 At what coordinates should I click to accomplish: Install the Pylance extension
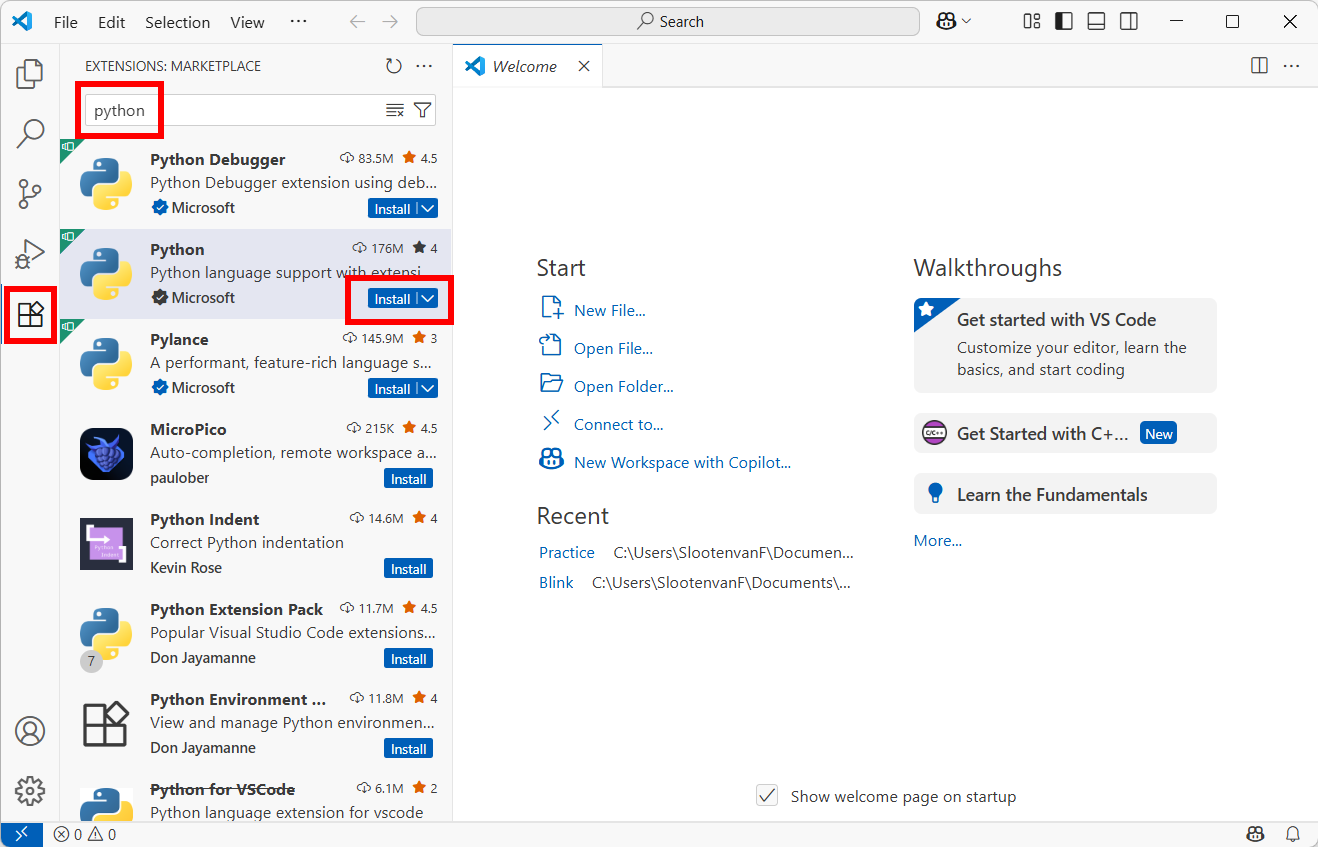pos(392,388)
